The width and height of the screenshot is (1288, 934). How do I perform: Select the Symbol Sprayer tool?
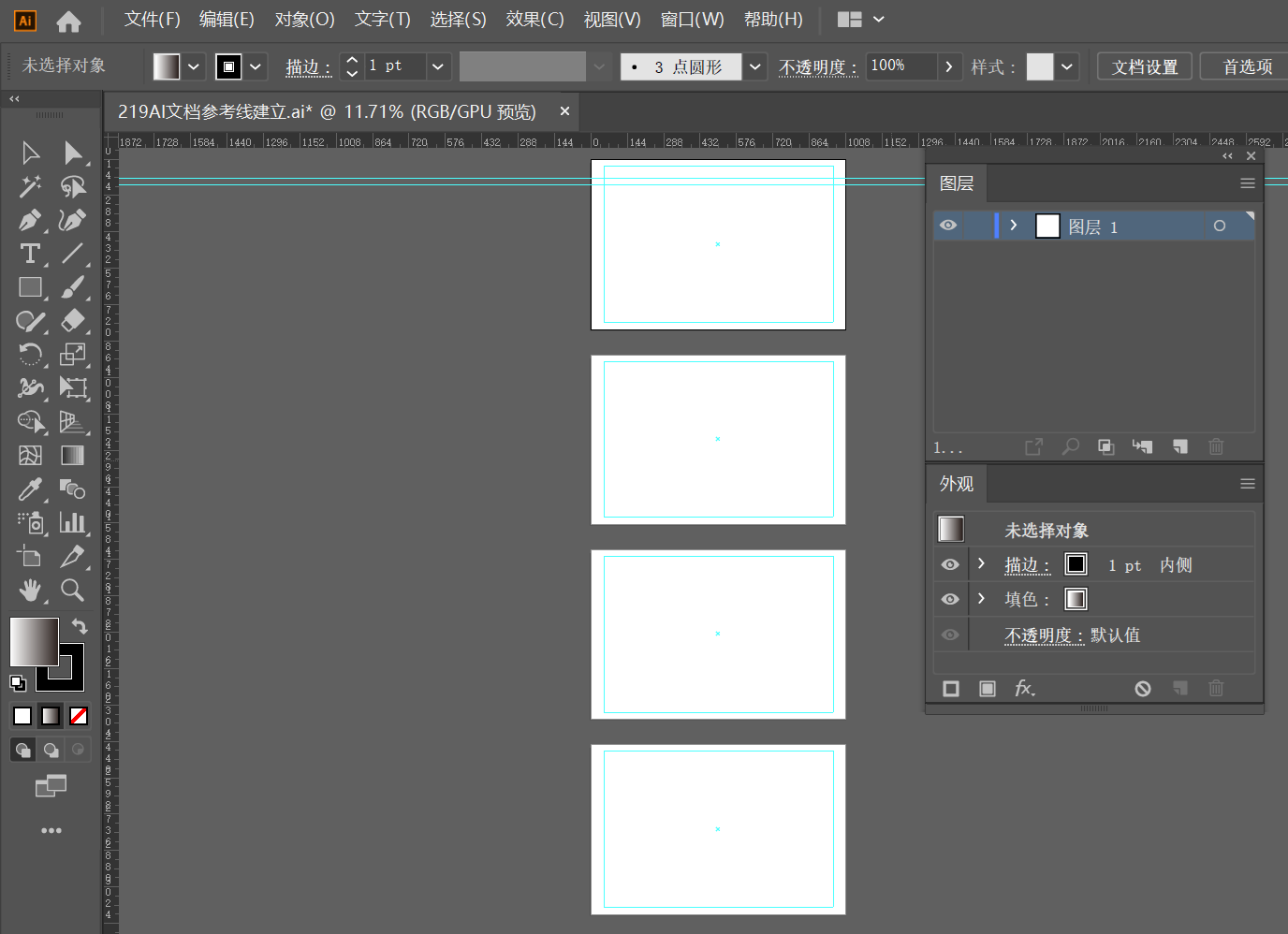click(x=30, y=522)
